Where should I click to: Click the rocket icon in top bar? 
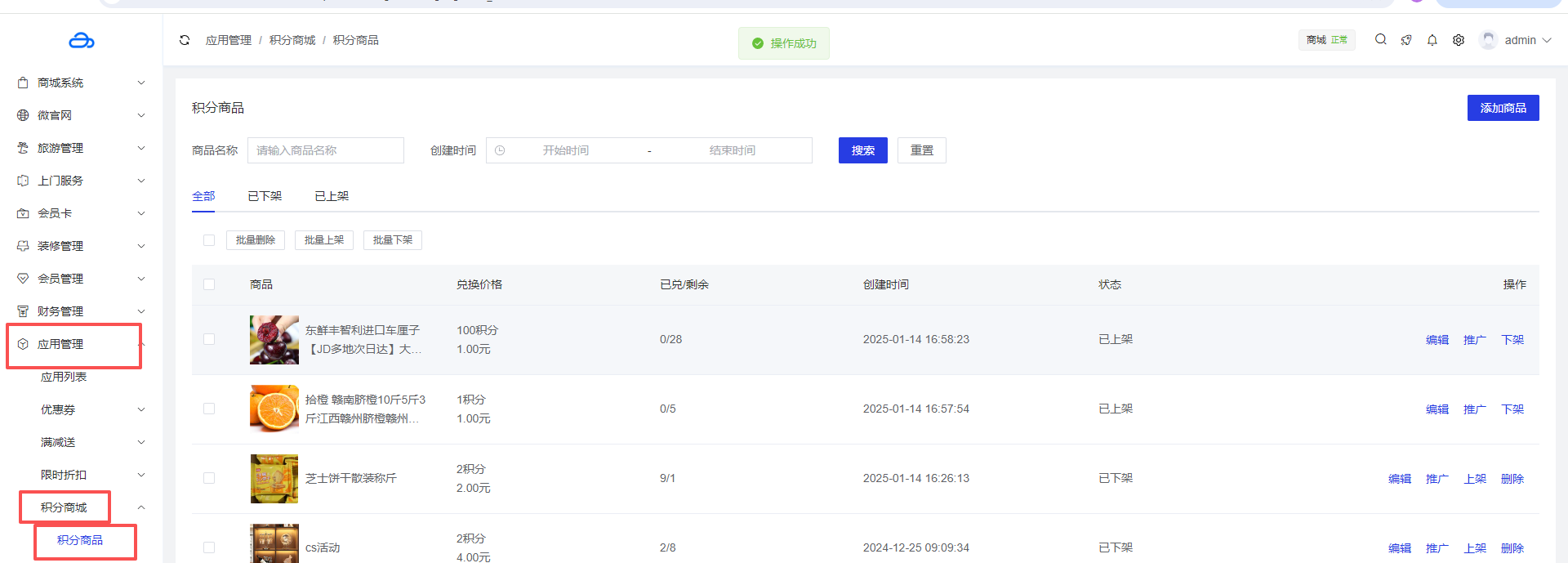[1405, 40]
